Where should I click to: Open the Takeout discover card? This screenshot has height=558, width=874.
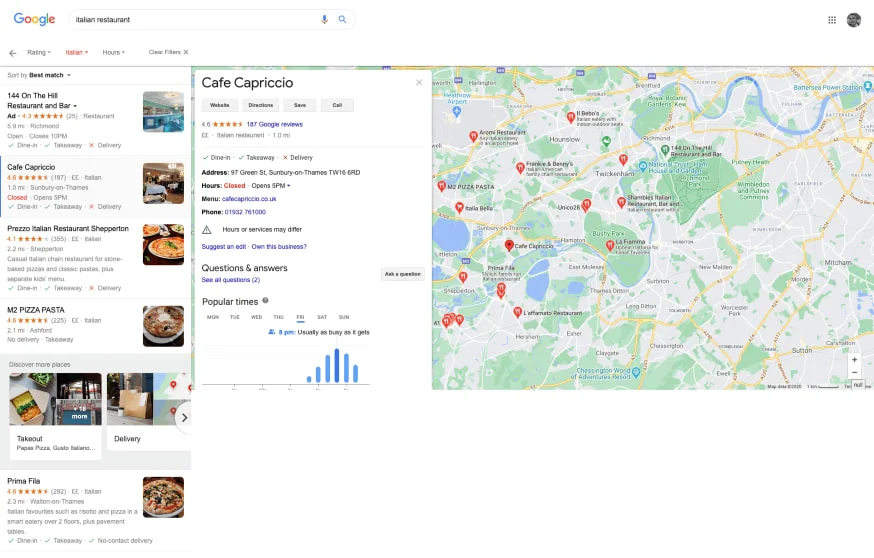tap(55, 416)
